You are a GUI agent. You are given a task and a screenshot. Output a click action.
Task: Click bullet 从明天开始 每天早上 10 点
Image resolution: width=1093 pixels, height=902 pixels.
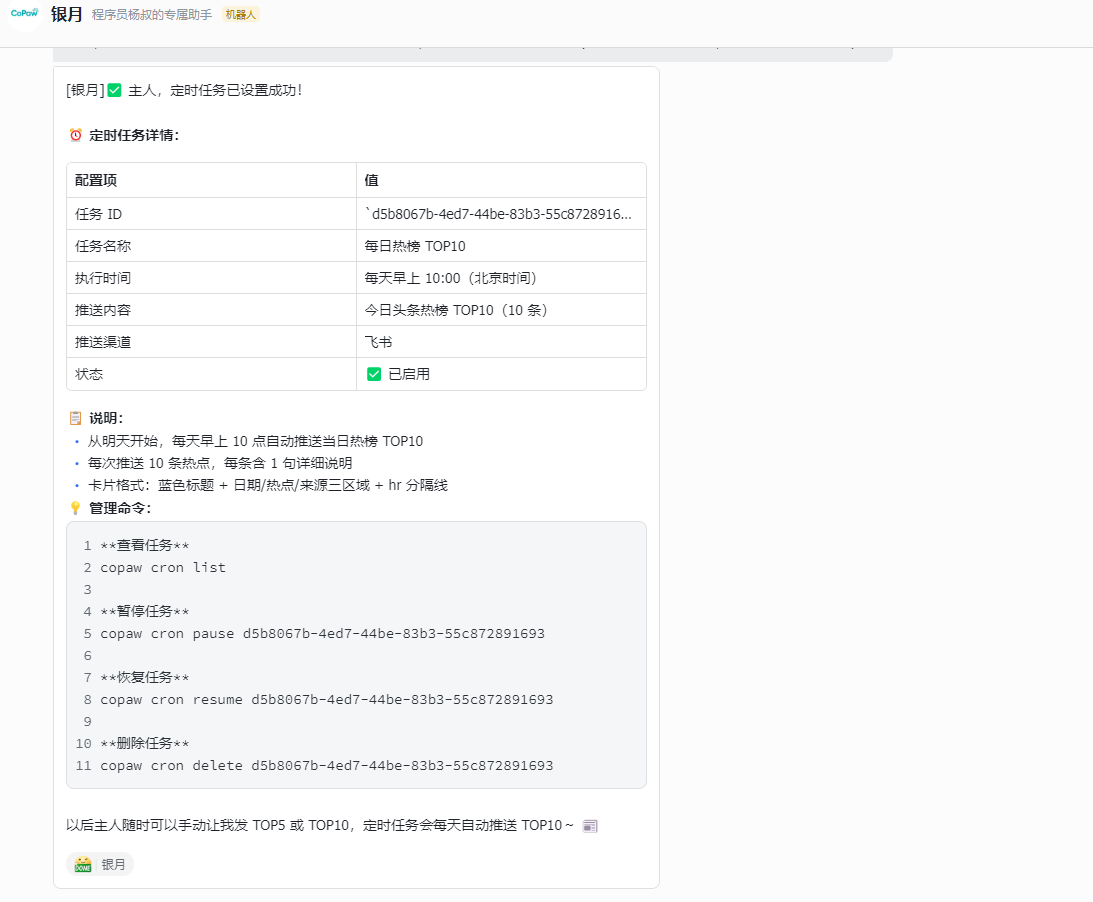[255, 441]
